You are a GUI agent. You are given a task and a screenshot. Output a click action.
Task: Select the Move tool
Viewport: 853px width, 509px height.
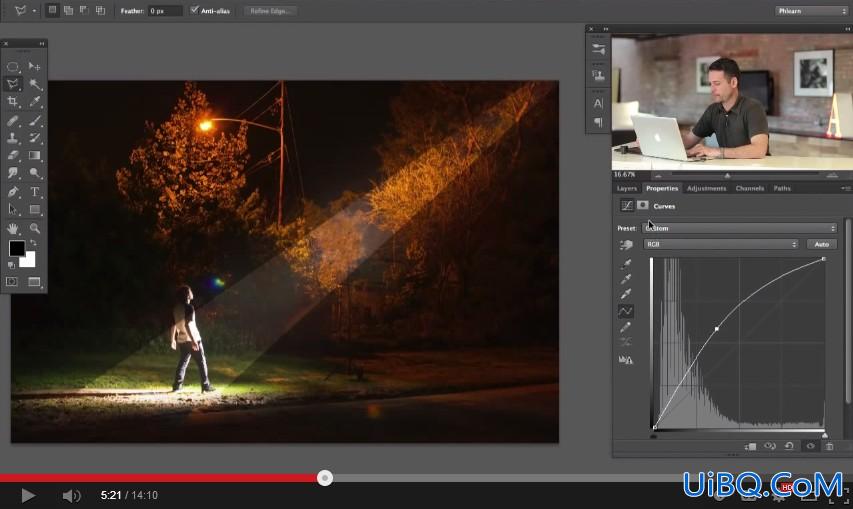tap(34, 66)
